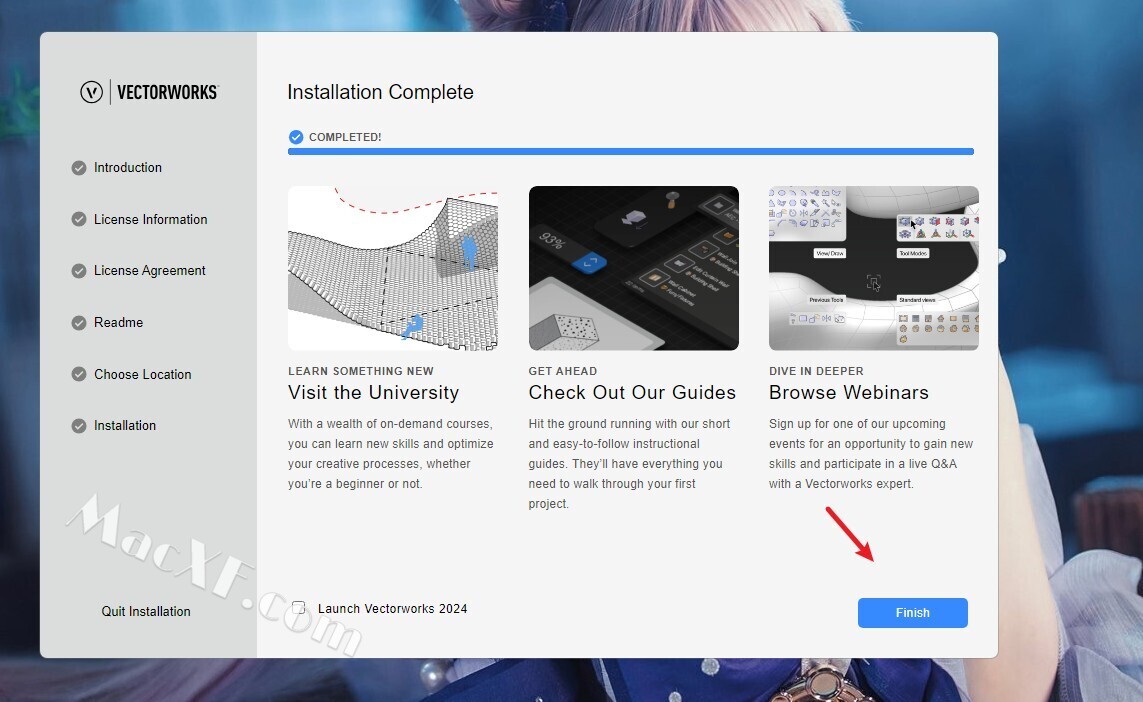Click the Launch Vectorworks 2024 label text
The height and width of the screenshot is (702, 1143).
(x=392, y=609)
